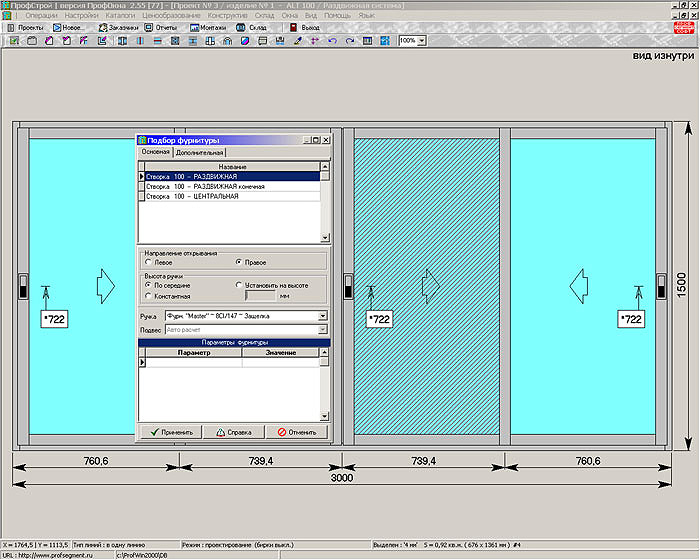This screenshot has width=700, height=560.
Task: Click the Применить button
Action: 169,432
